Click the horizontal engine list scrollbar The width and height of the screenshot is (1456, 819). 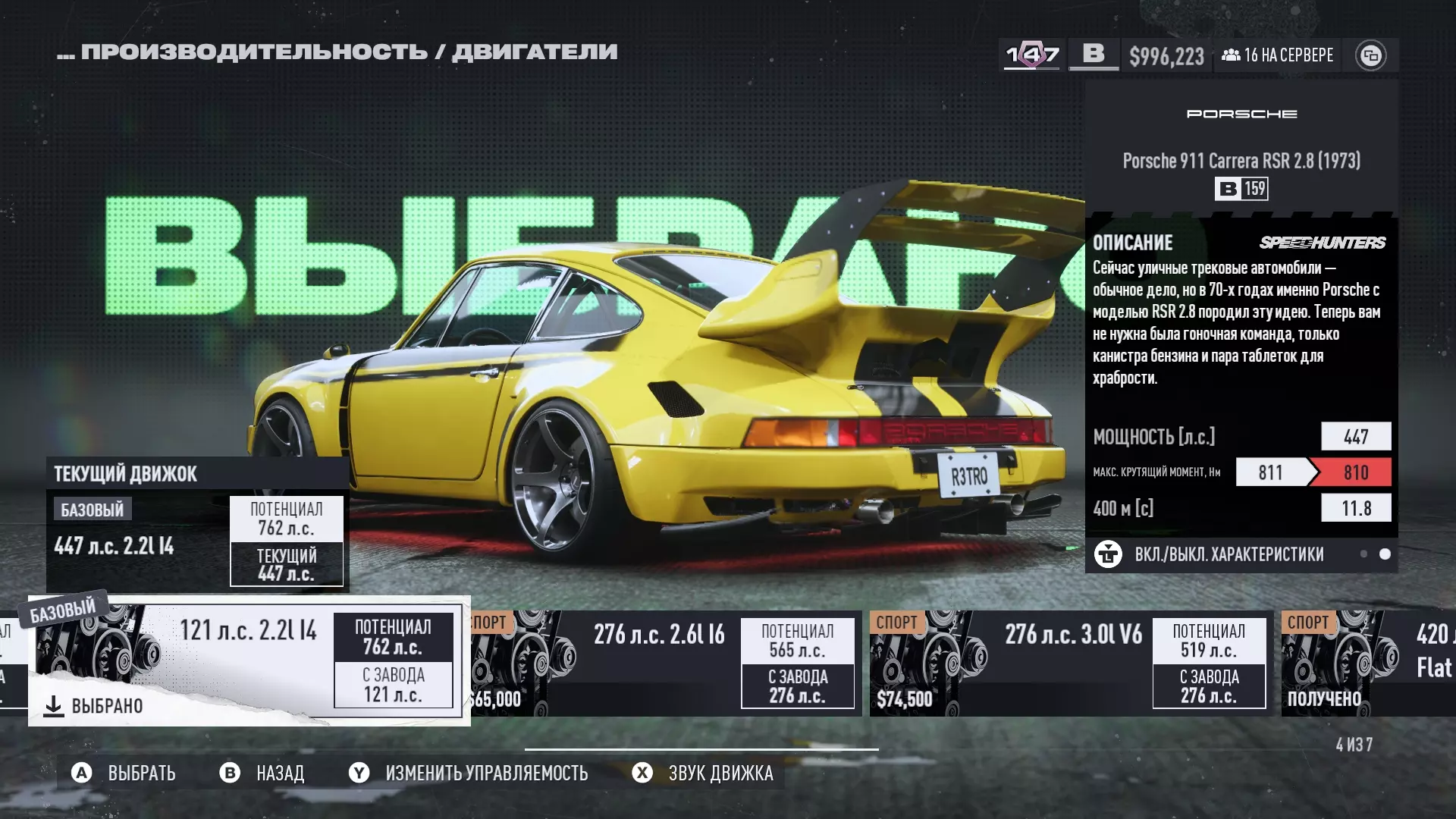(x=701, y=749)
